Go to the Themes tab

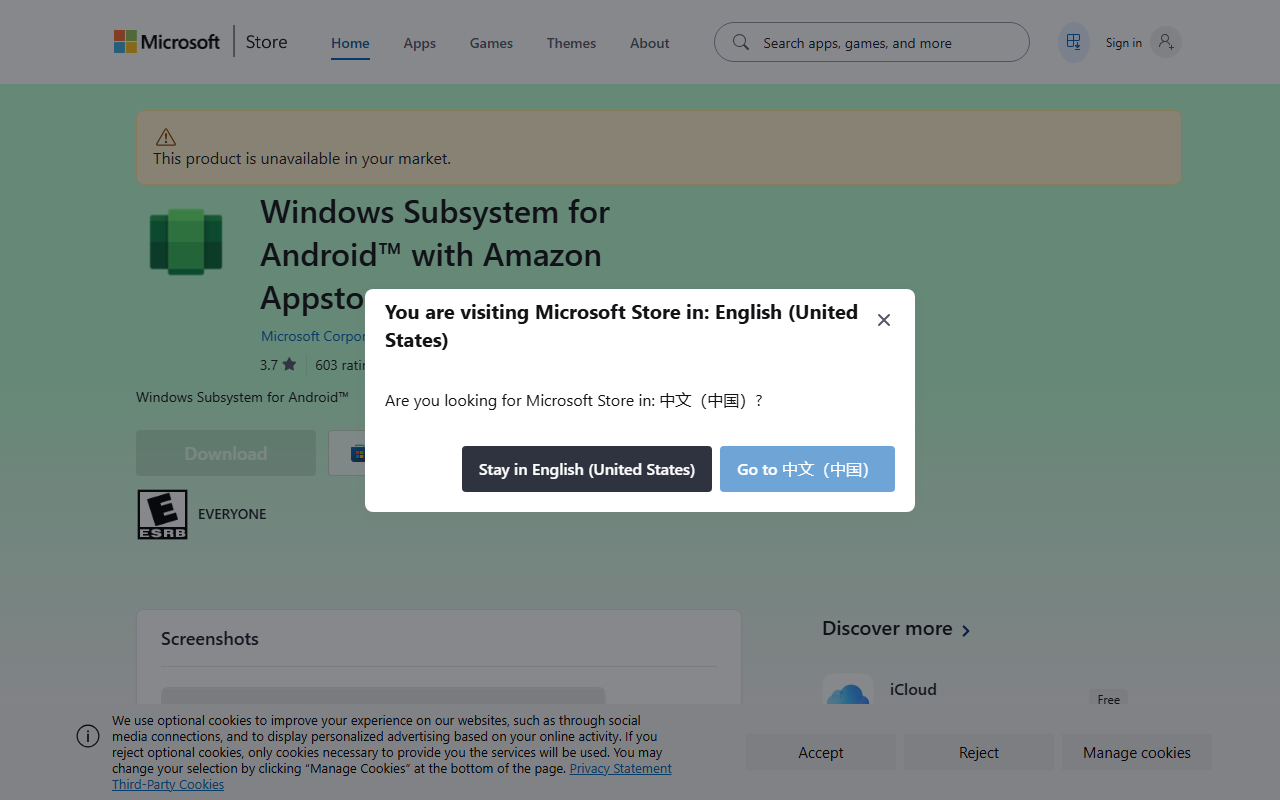click(571, 43)
